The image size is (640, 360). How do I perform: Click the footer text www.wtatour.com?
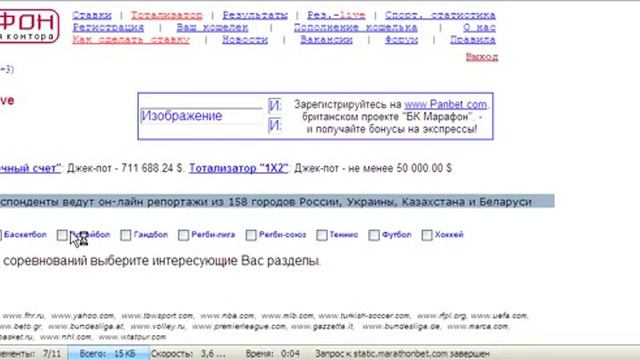[132, 337]
